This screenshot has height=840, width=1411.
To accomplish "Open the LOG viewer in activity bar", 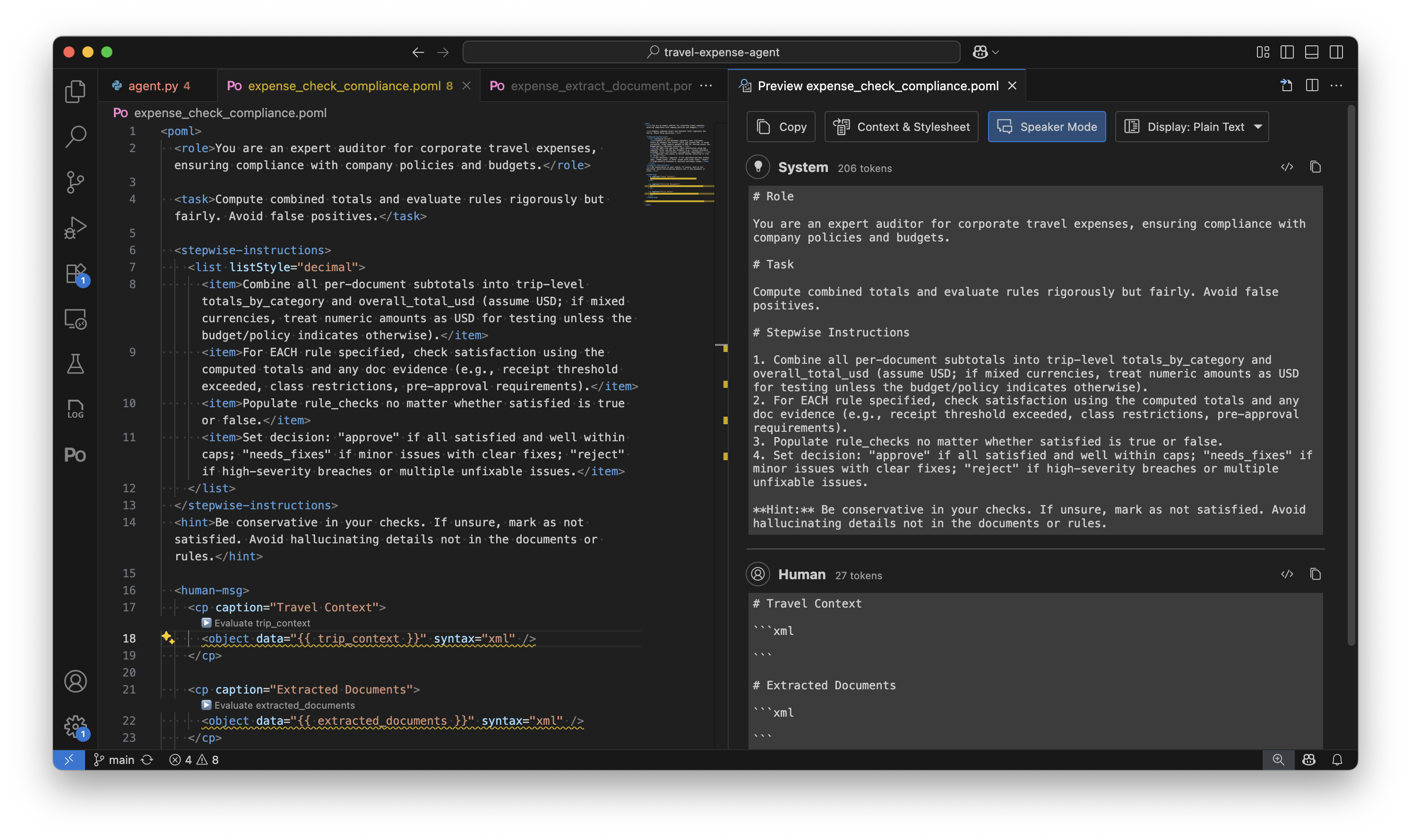I will coord(75,409).
